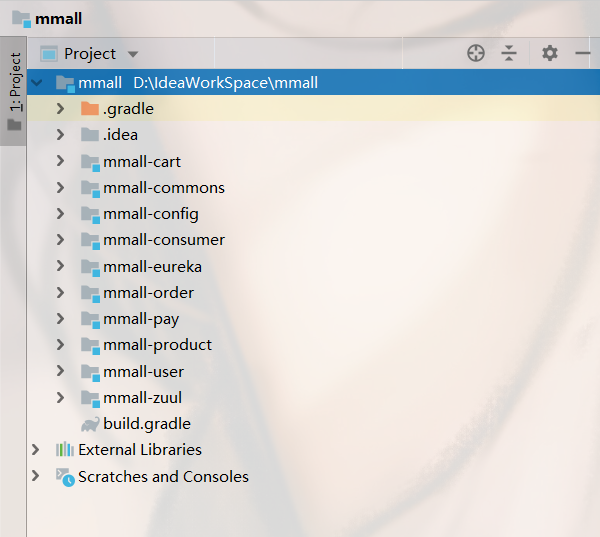Expand the mmall-product module
The height and width of the screenshot is (537, 600).
60,345
